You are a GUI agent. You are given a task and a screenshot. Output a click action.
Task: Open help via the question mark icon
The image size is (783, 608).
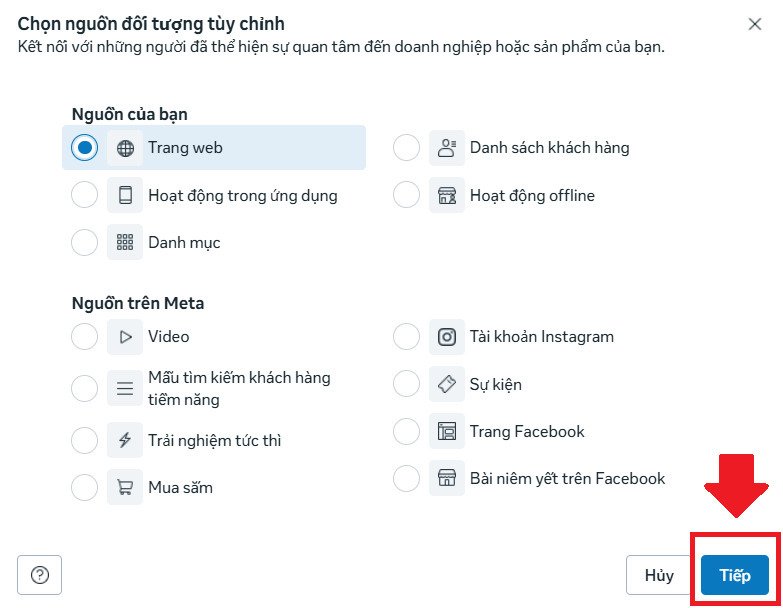[40, 575]
